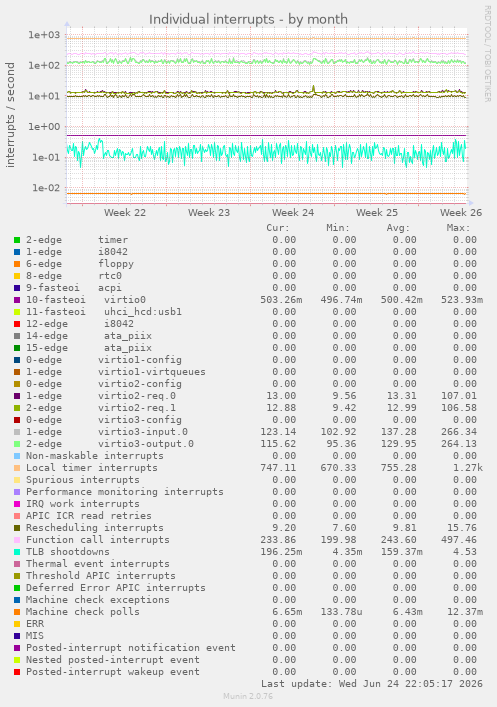Click the legend label 8-edge rtc0
Image resolution: width=497 pixels, height=707 pixels.
74,276
